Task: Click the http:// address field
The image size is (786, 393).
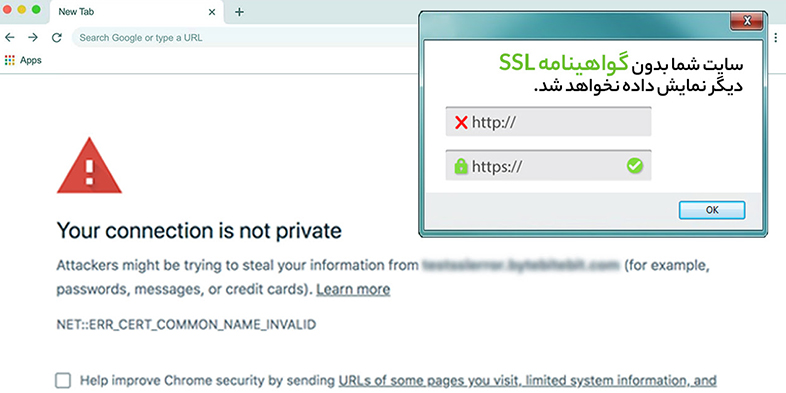Action: pos(548,122)
